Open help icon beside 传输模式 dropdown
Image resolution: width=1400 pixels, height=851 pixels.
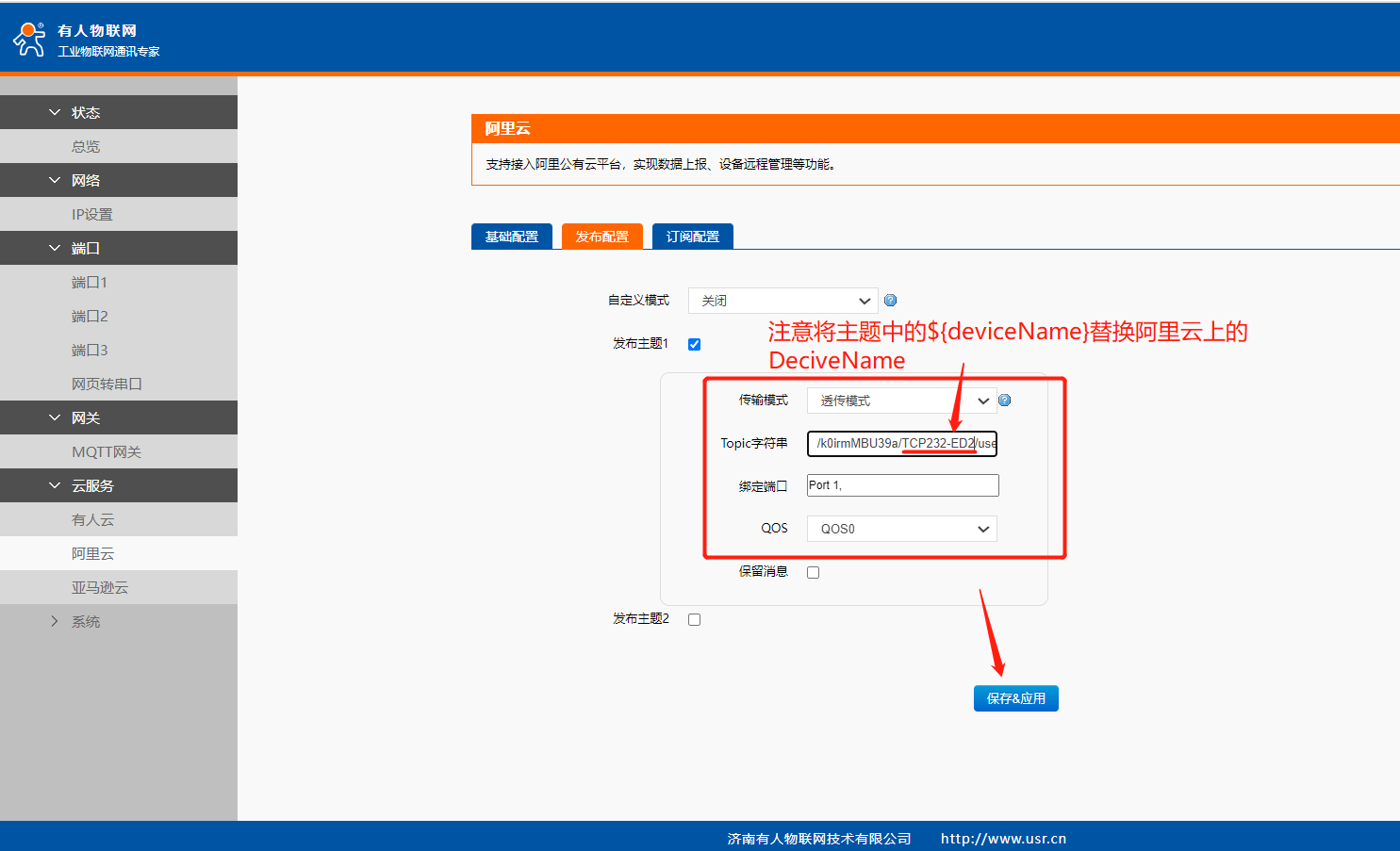point(1004,401)
